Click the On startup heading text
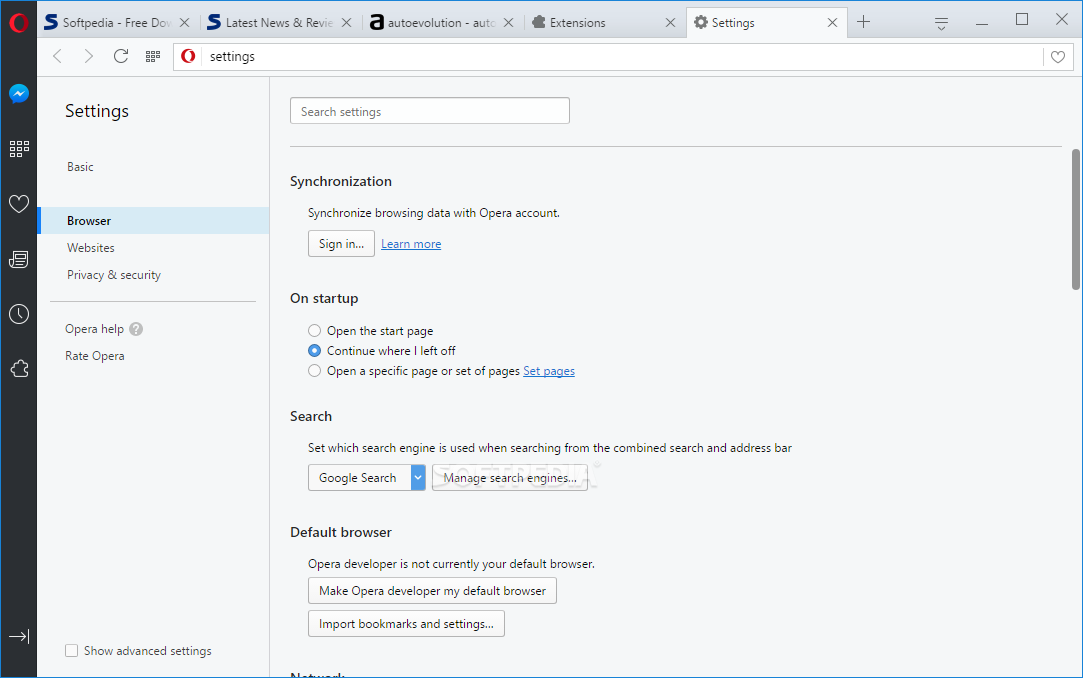The height and width of the screenshot is (678, 1083). pos(324,299)
